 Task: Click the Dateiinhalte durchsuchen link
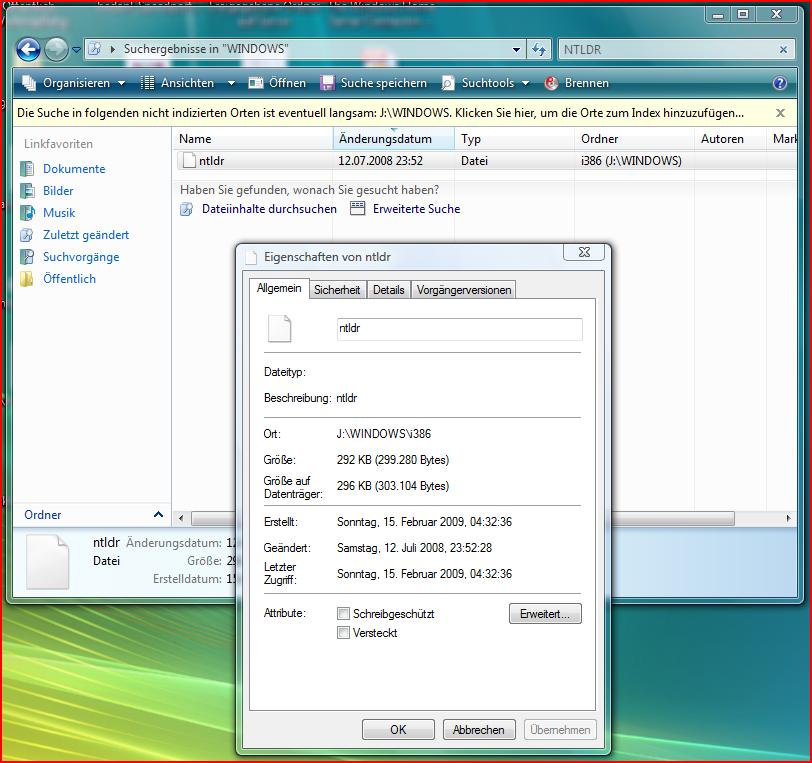click(269, 209)
